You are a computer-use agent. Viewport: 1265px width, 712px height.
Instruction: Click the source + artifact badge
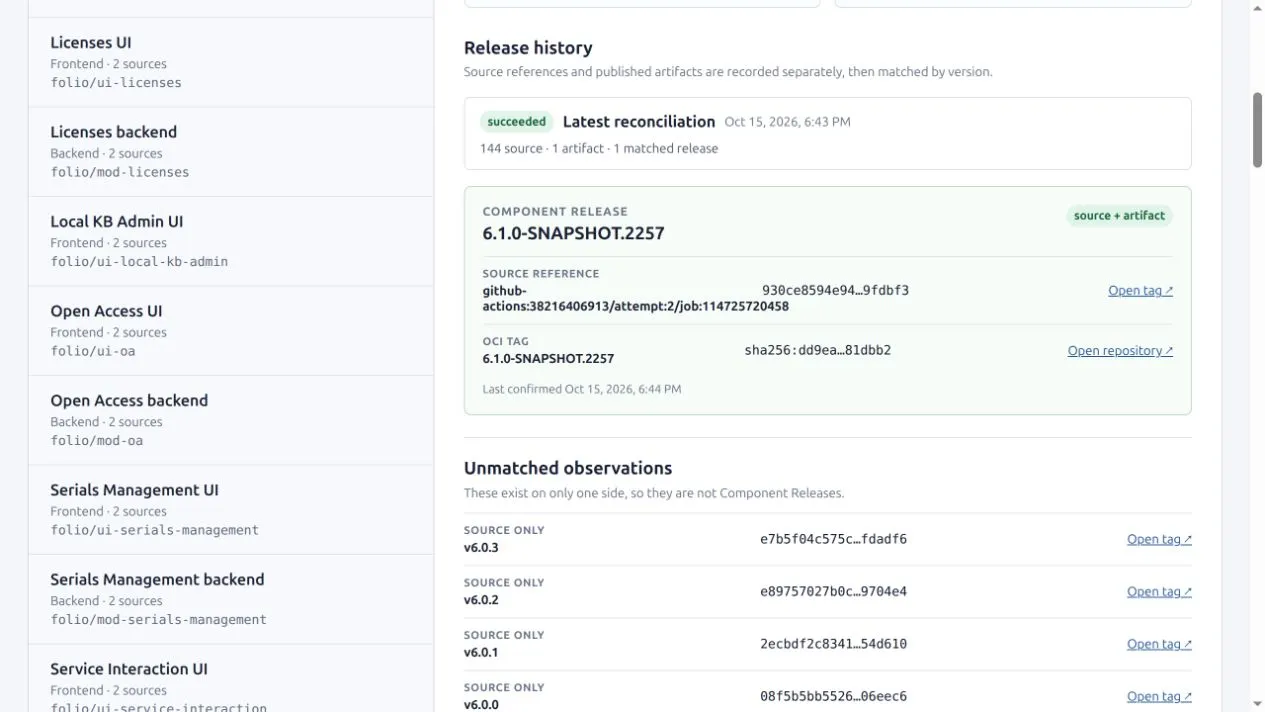[1119, 216]
